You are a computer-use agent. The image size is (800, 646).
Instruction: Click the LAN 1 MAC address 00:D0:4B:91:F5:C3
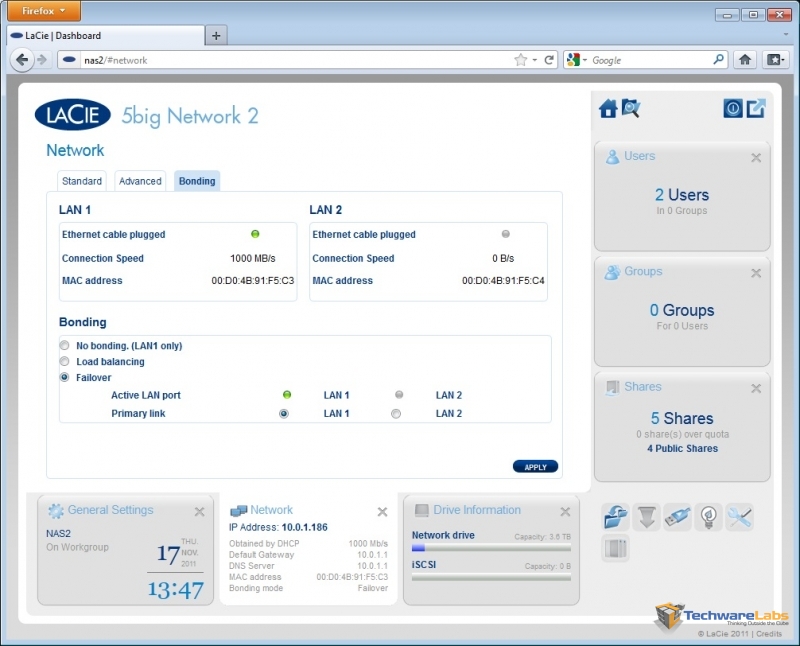coord(253,281)
